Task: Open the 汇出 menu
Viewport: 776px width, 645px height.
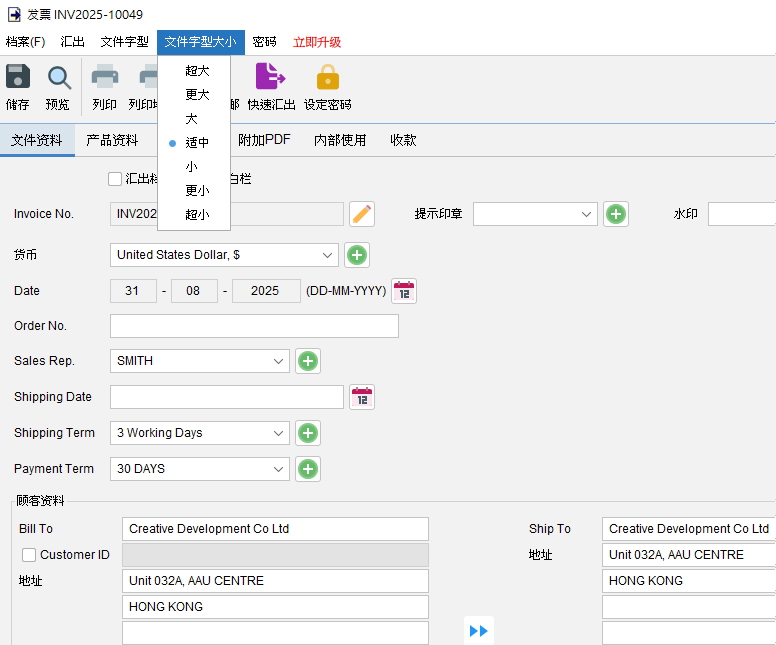Action: click(72, 42)
